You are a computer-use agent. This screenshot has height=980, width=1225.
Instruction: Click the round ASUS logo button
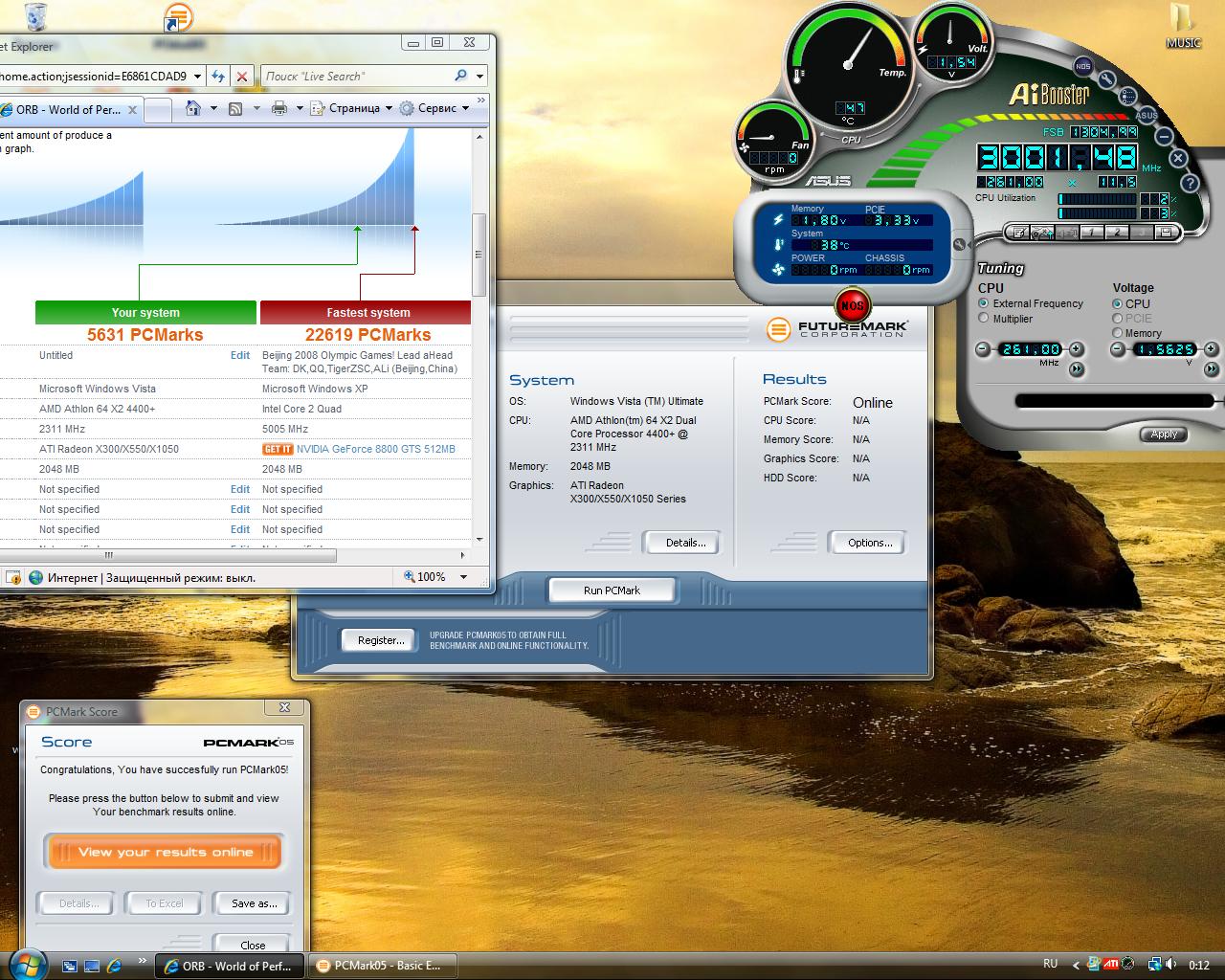point(1147,115)
